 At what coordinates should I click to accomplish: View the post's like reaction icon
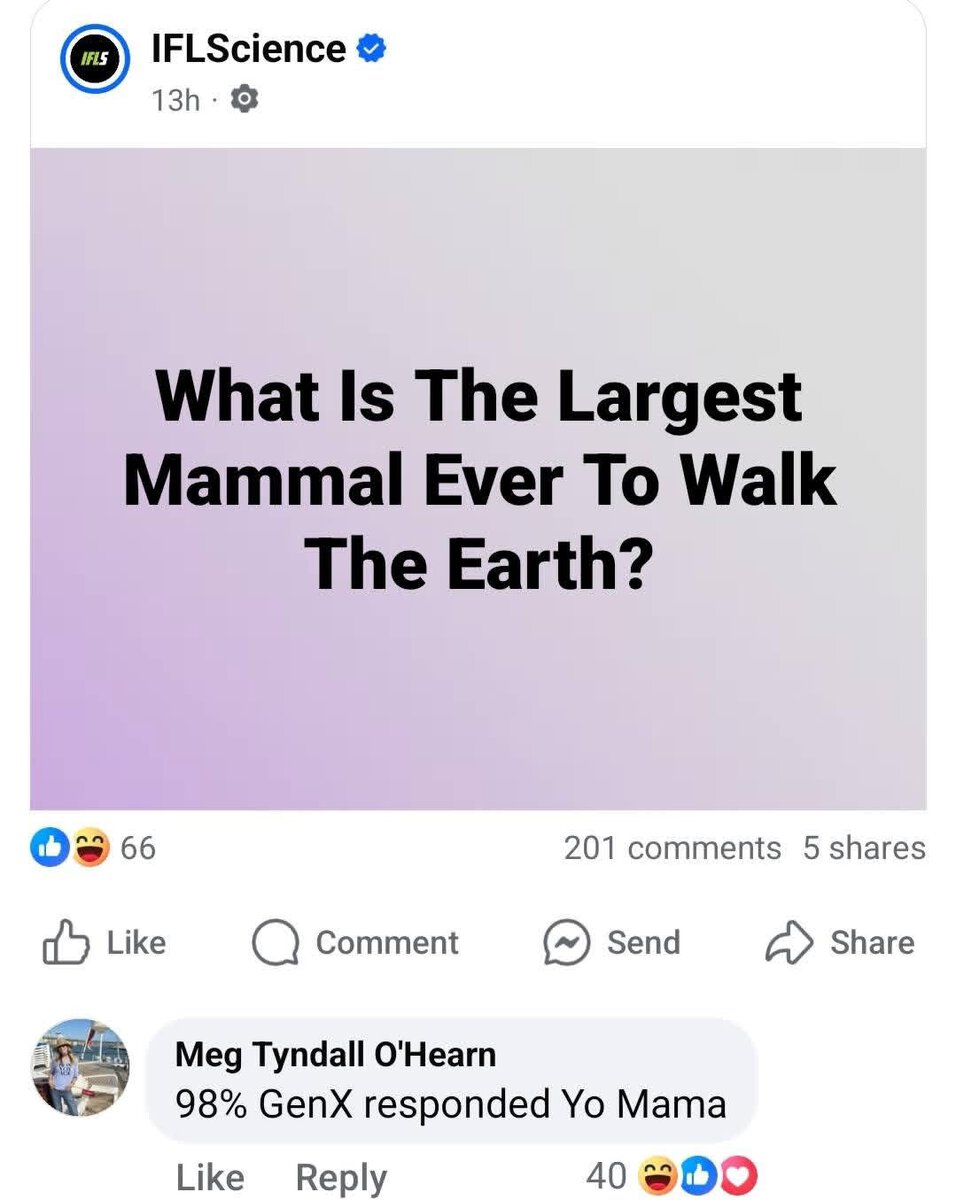51,848
